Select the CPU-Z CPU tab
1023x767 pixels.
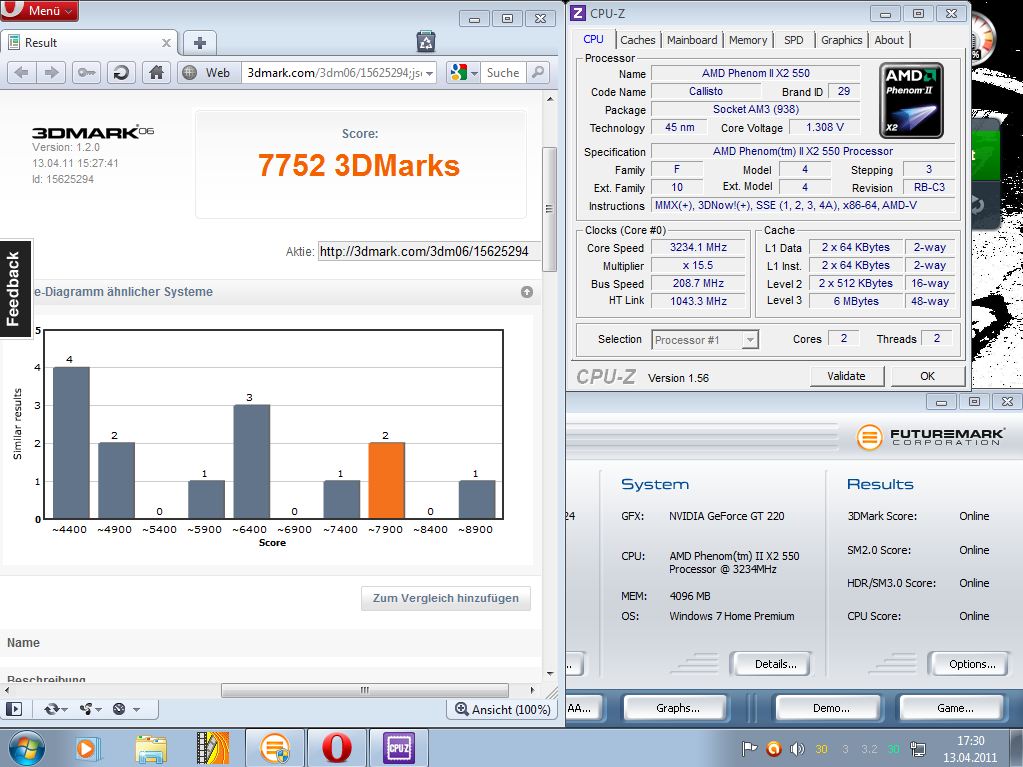click(x=593, y=39)
